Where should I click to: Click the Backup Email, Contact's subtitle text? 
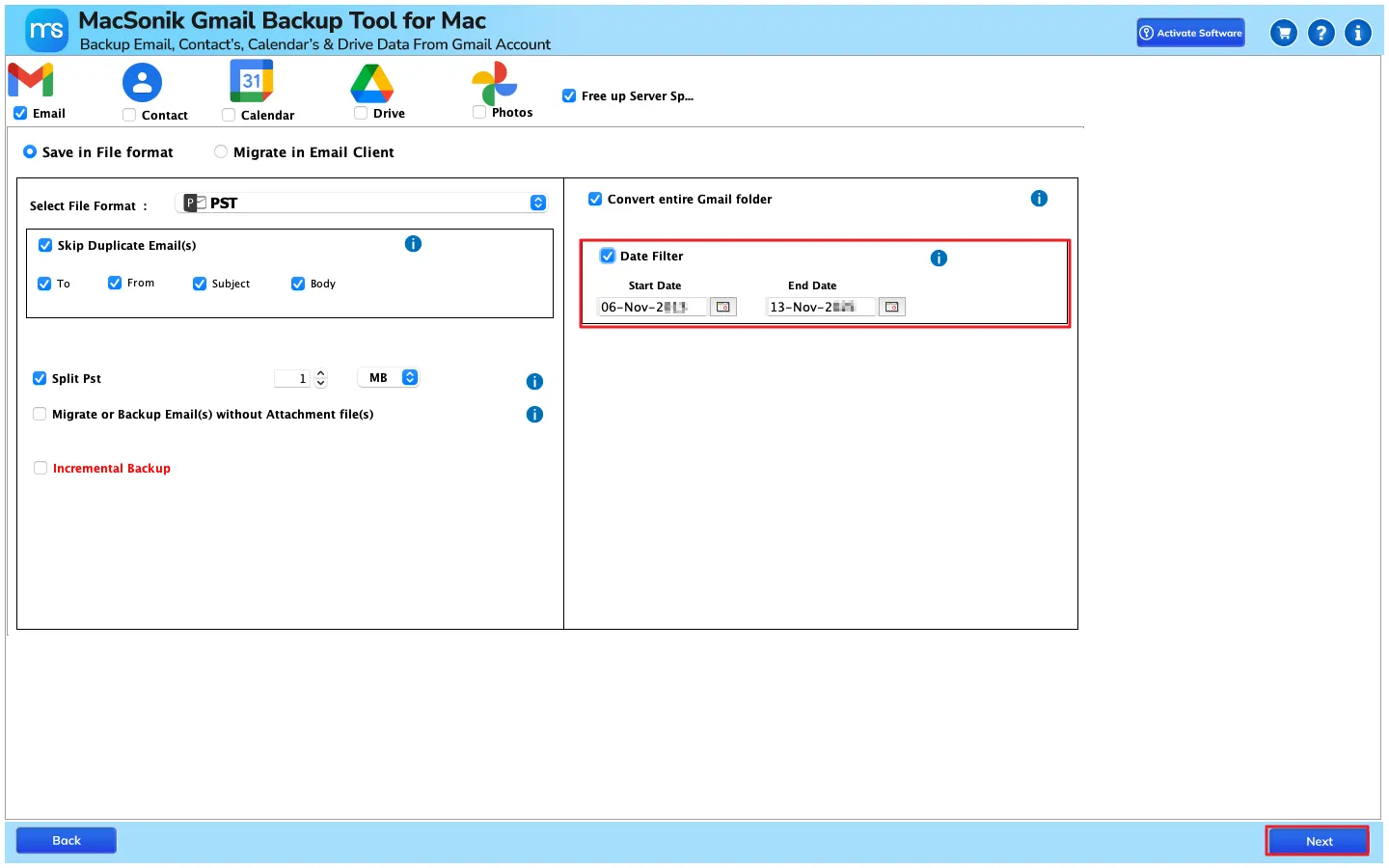315,44
